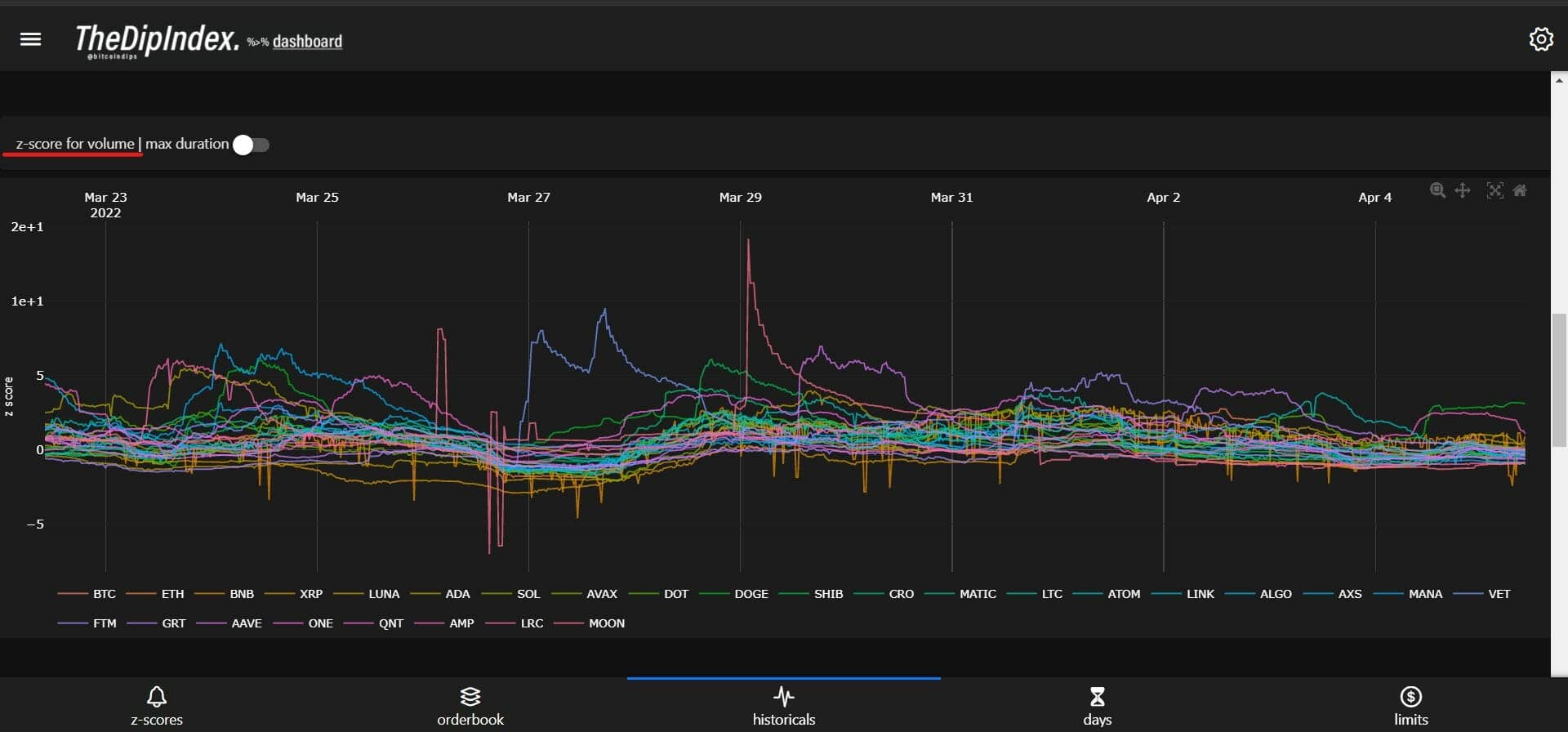Toggle DOGE line visibility in legend
The width and height of the screenshot is (1568, 732).
750,594
